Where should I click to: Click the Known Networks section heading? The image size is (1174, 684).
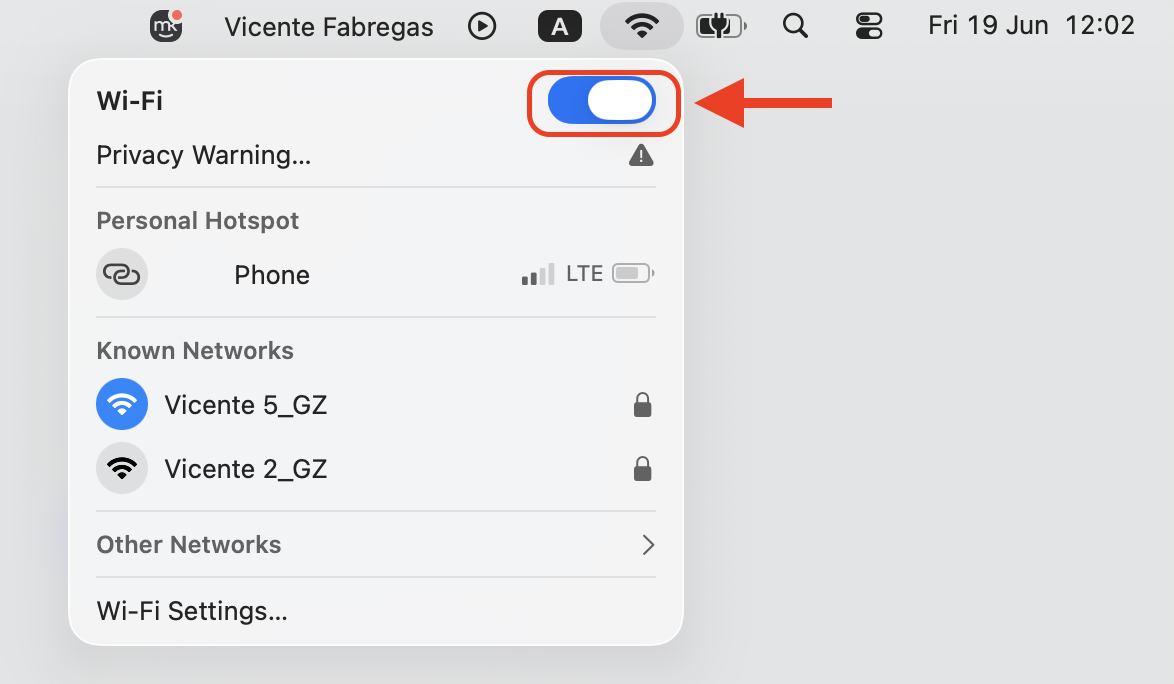tap(195, 351)
